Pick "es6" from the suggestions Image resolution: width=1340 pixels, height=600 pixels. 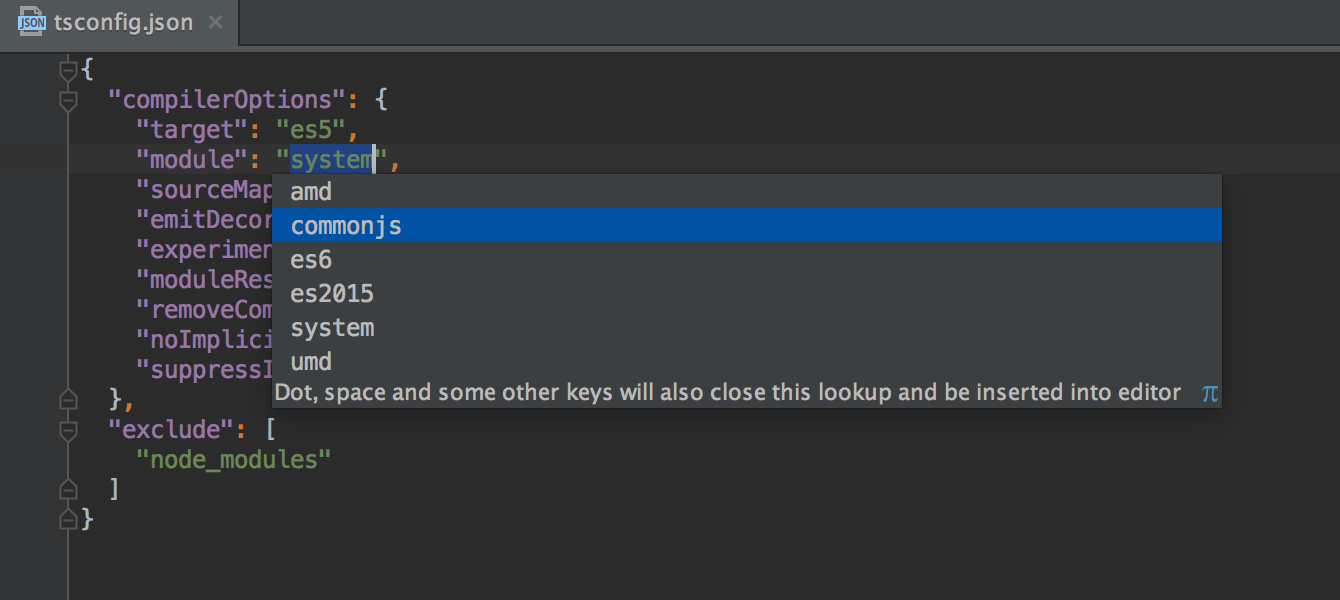pos(312,259)
